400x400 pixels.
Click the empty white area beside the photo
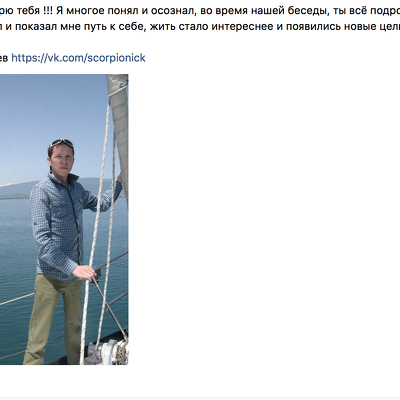point(263,217)
